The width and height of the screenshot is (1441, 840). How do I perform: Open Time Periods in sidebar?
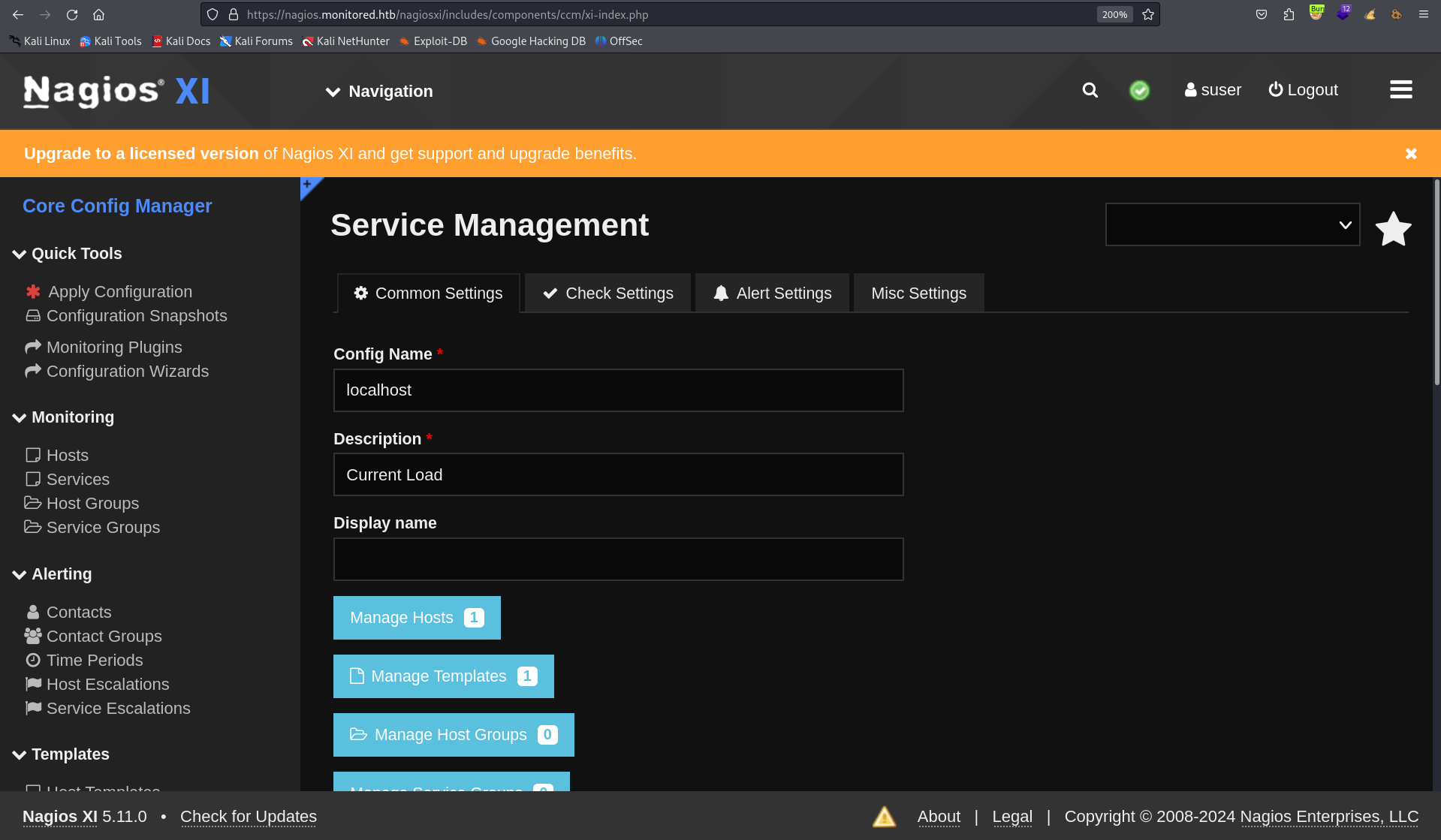click(84, 661)
